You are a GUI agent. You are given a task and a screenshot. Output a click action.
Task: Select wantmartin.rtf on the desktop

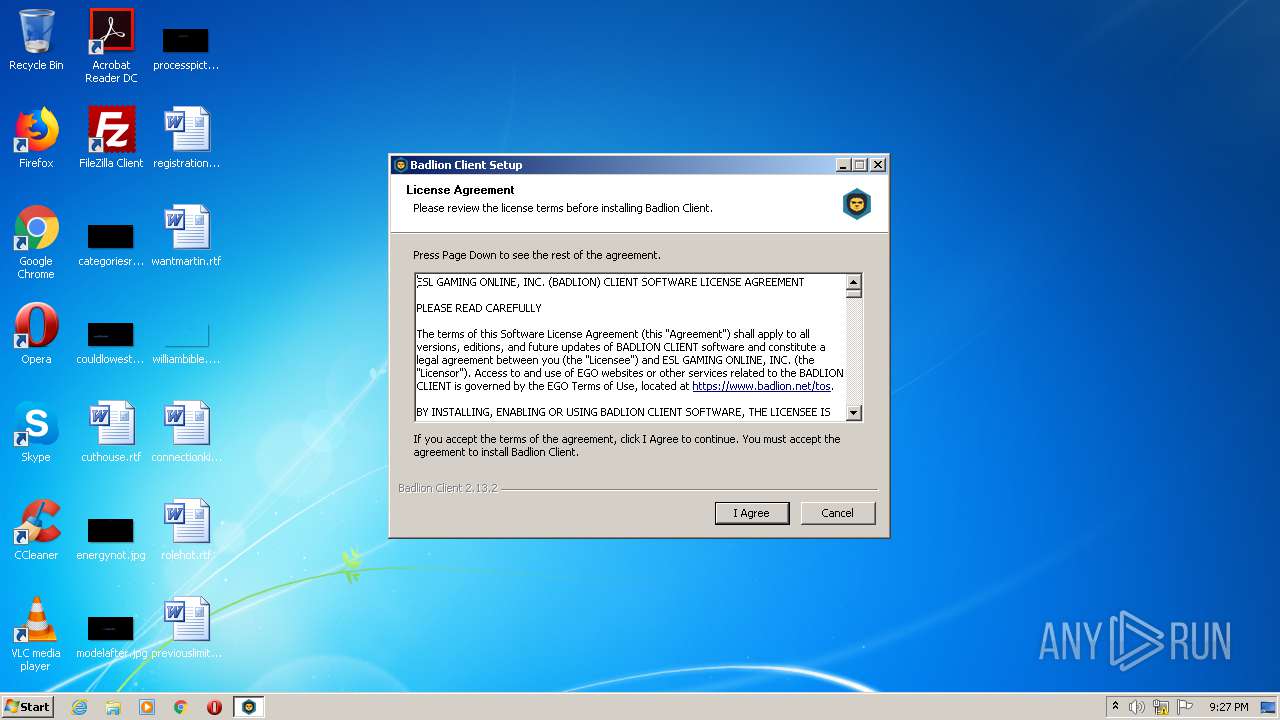[x=186, y=237]
